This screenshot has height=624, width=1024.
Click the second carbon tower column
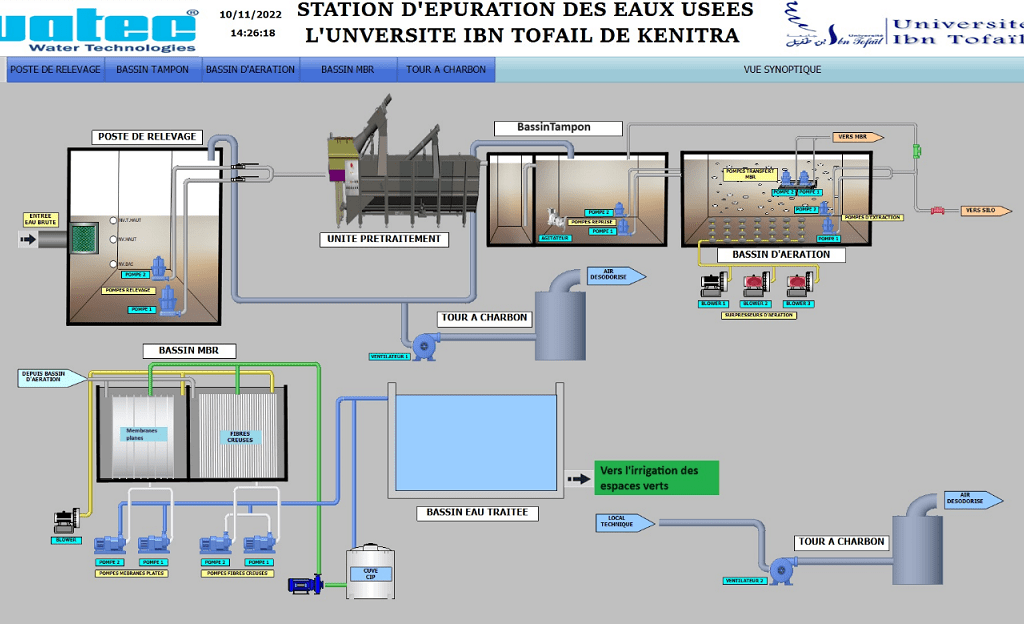point(918,550)
